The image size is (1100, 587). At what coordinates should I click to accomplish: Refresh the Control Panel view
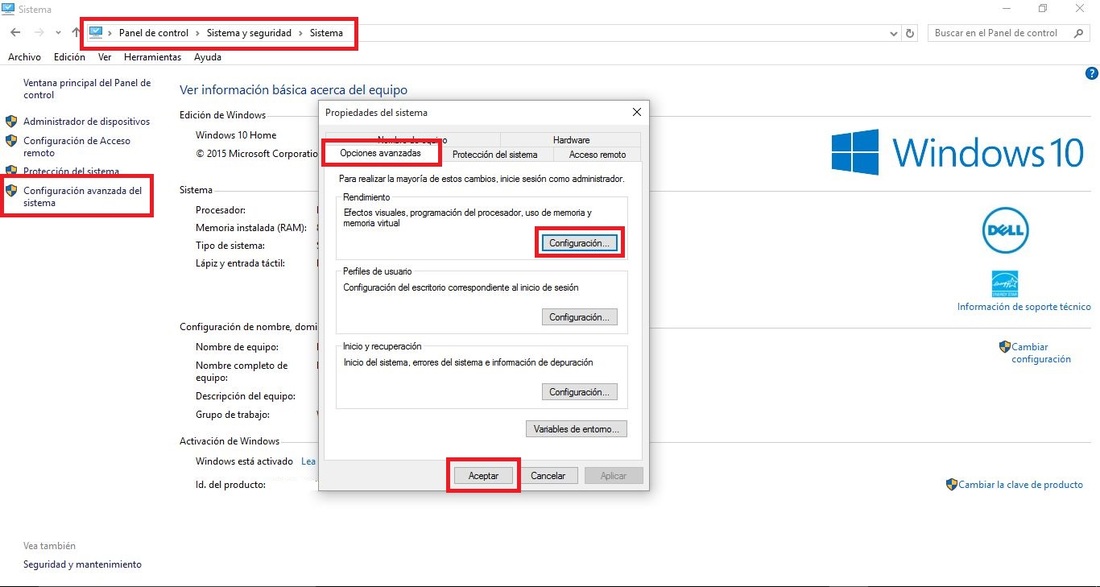[x=911, y=33]
